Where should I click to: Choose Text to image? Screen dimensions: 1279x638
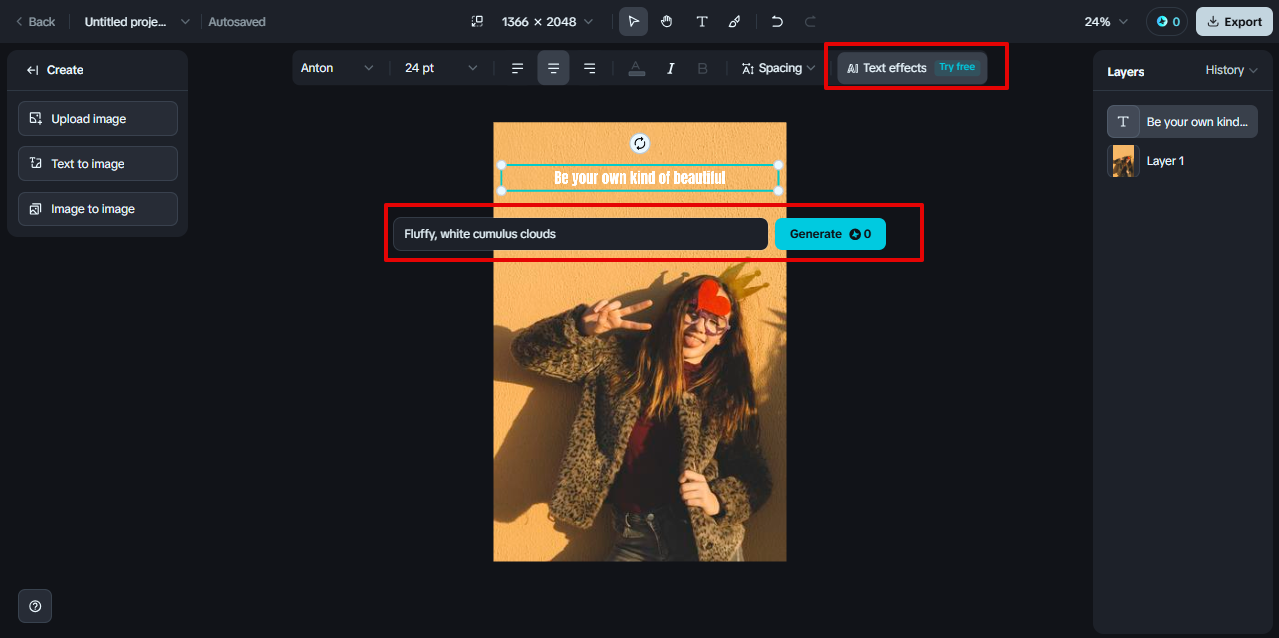point(98,164)
